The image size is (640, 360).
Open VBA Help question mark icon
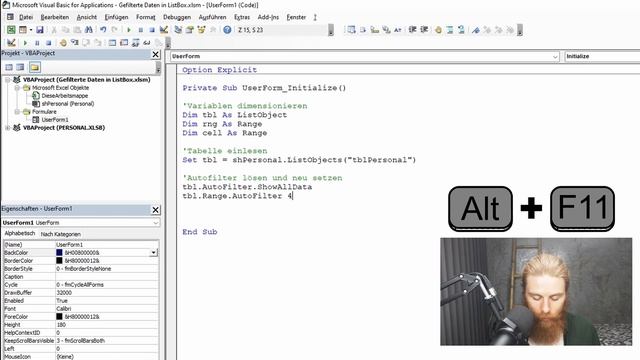(x=227, y=30)
